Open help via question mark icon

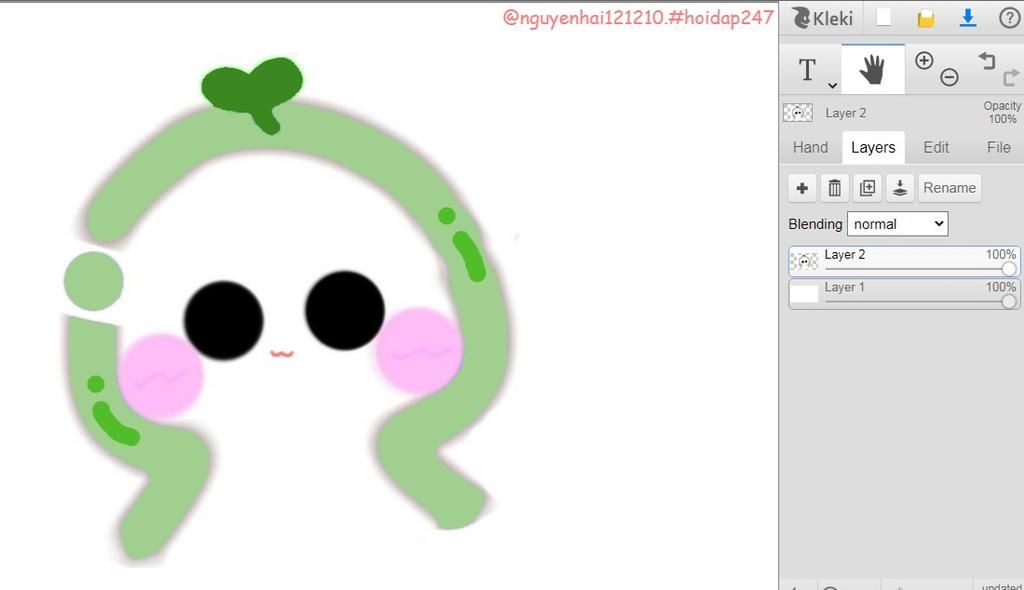[x=1010, y=18]
